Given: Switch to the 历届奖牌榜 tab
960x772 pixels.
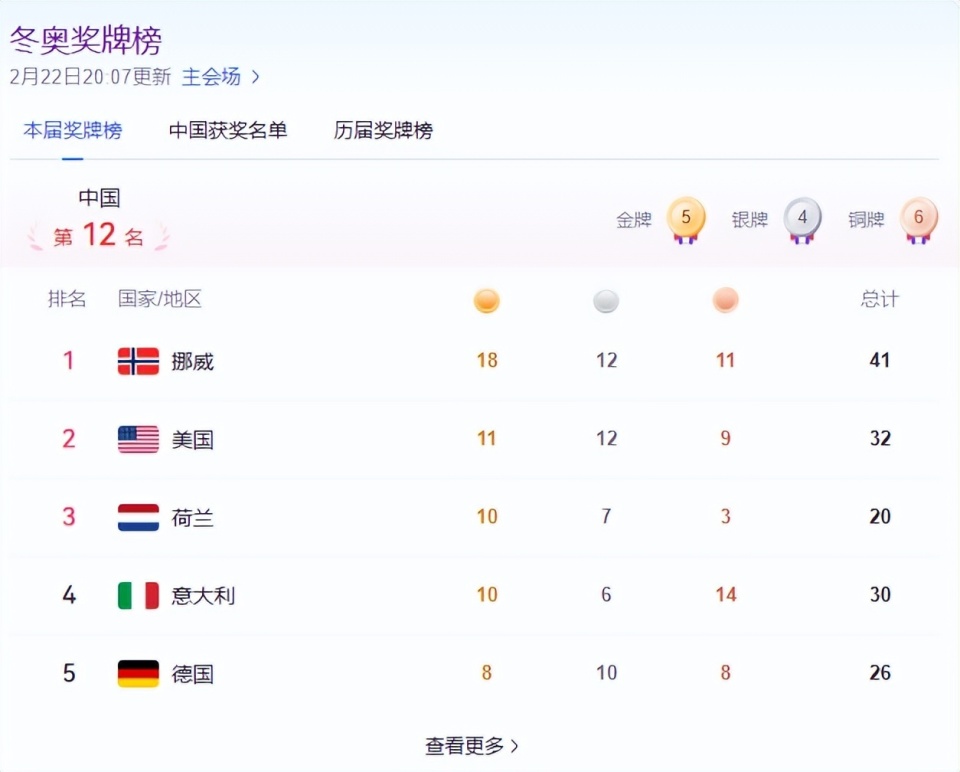Looking at the screenshot, I should (383, 131).
